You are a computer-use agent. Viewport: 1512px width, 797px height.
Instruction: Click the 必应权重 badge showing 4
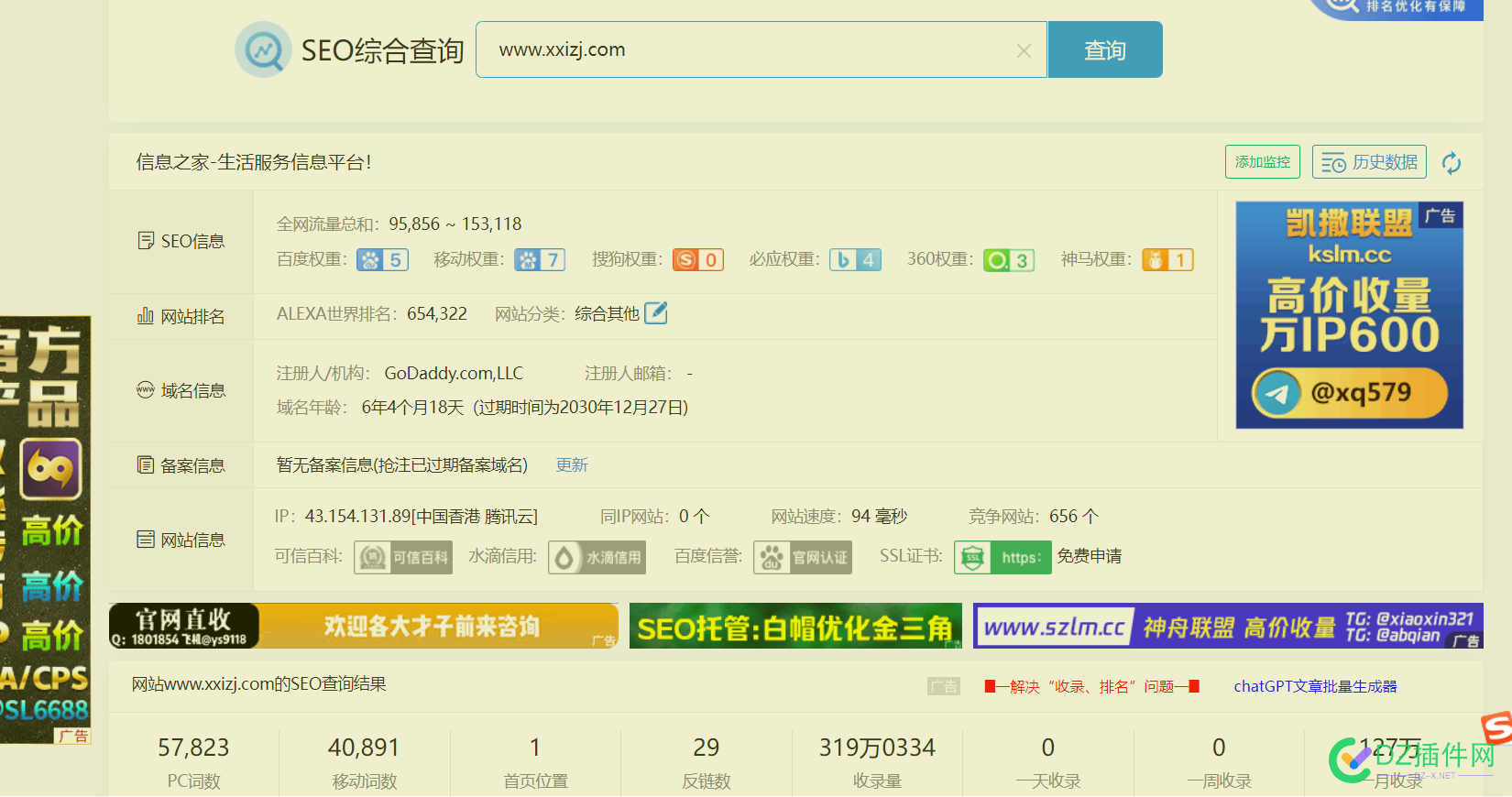(856, 260)
